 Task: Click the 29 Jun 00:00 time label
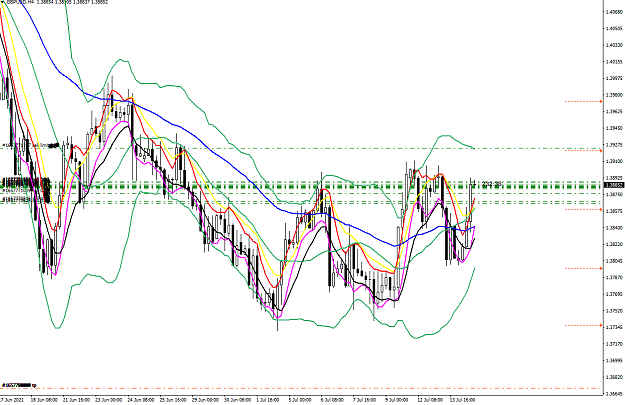pyautogui.click(x=205, y=400)
